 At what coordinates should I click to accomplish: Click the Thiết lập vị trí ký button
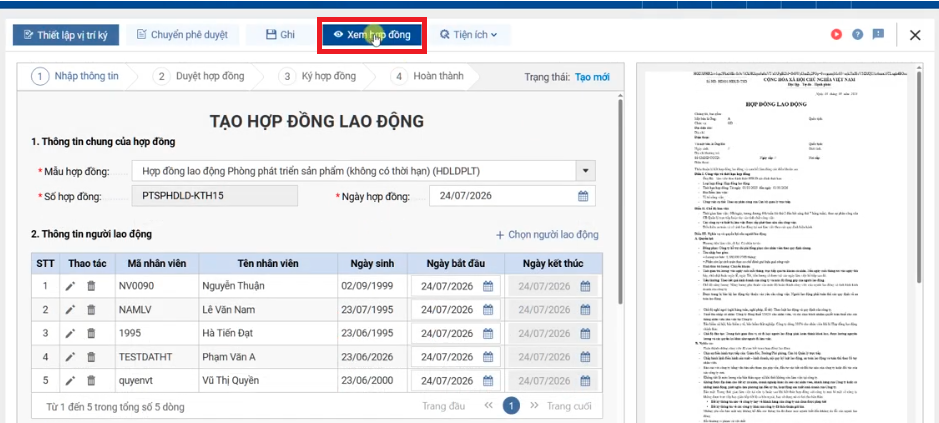coord(66,35)
